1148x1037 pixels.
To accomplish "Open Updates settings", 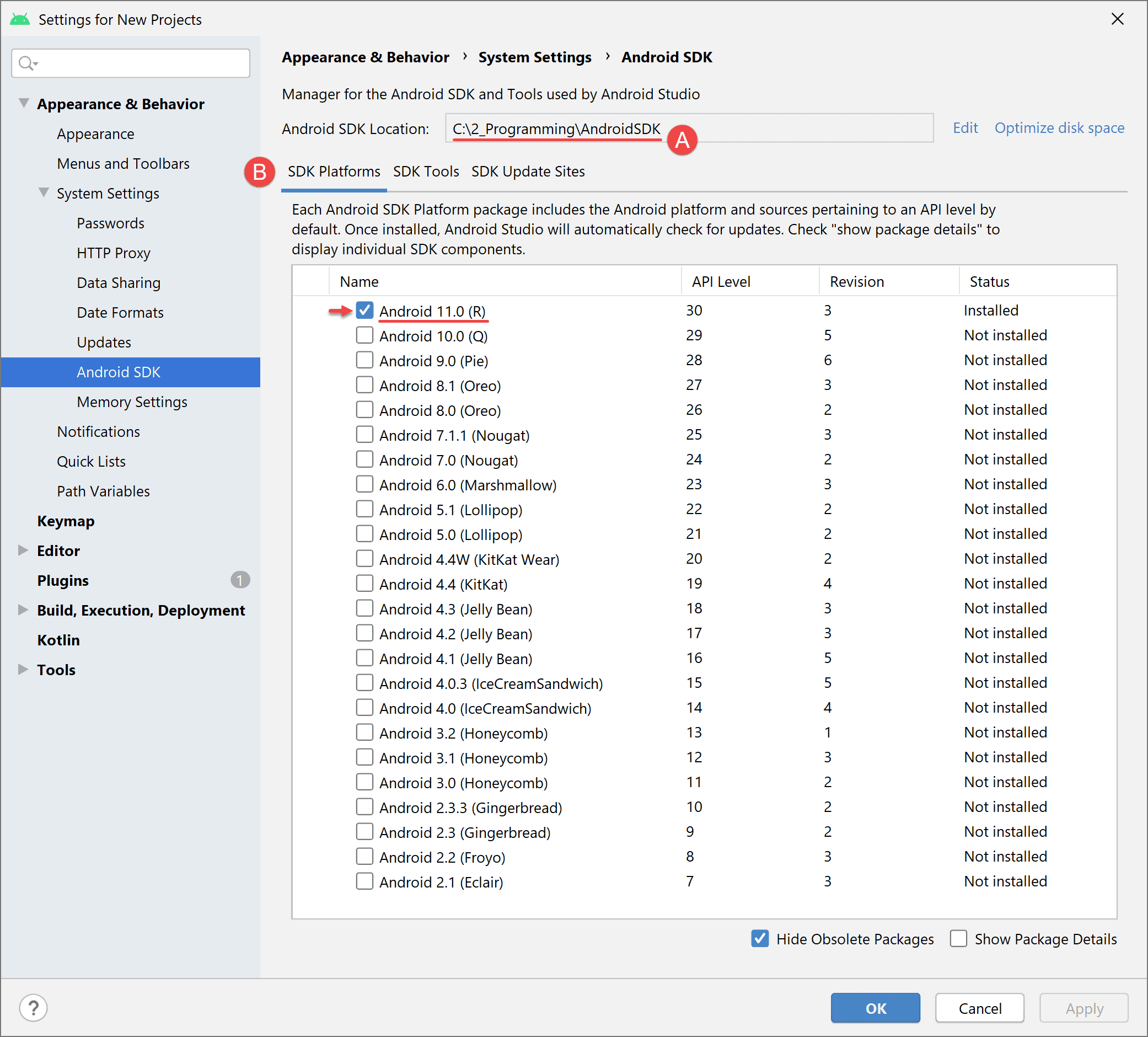I will point(104,343).
